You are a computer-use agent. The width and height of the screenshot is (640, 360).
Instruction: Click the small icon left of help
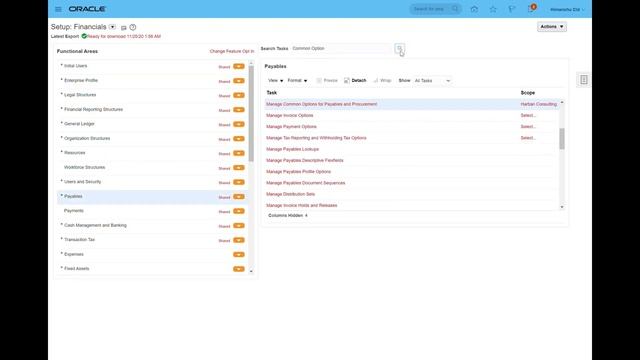pos(124,28)
